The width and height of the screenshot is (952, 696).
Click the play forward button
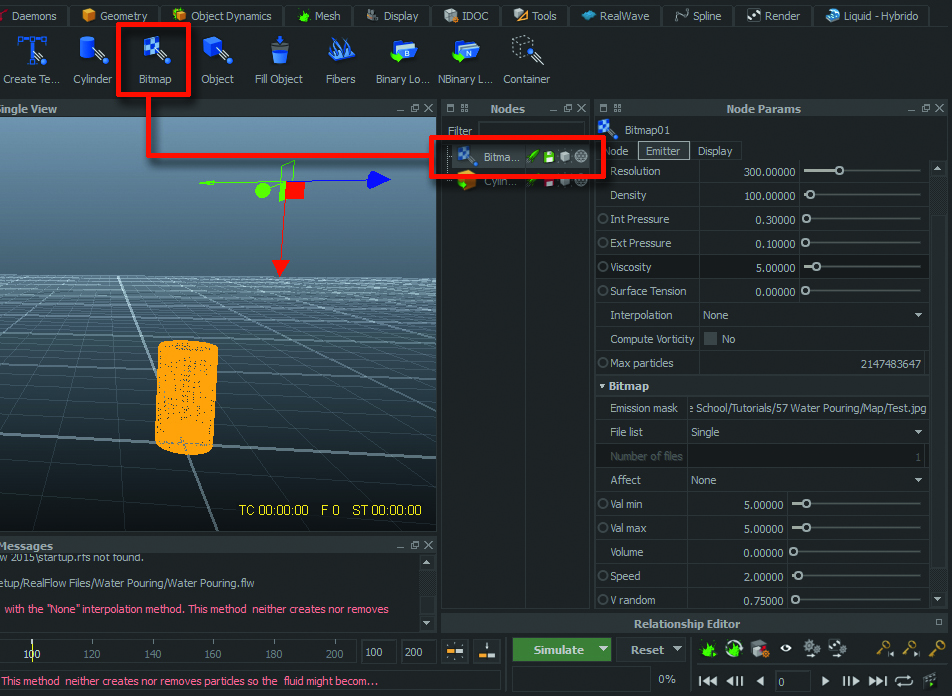click(825, 681)
